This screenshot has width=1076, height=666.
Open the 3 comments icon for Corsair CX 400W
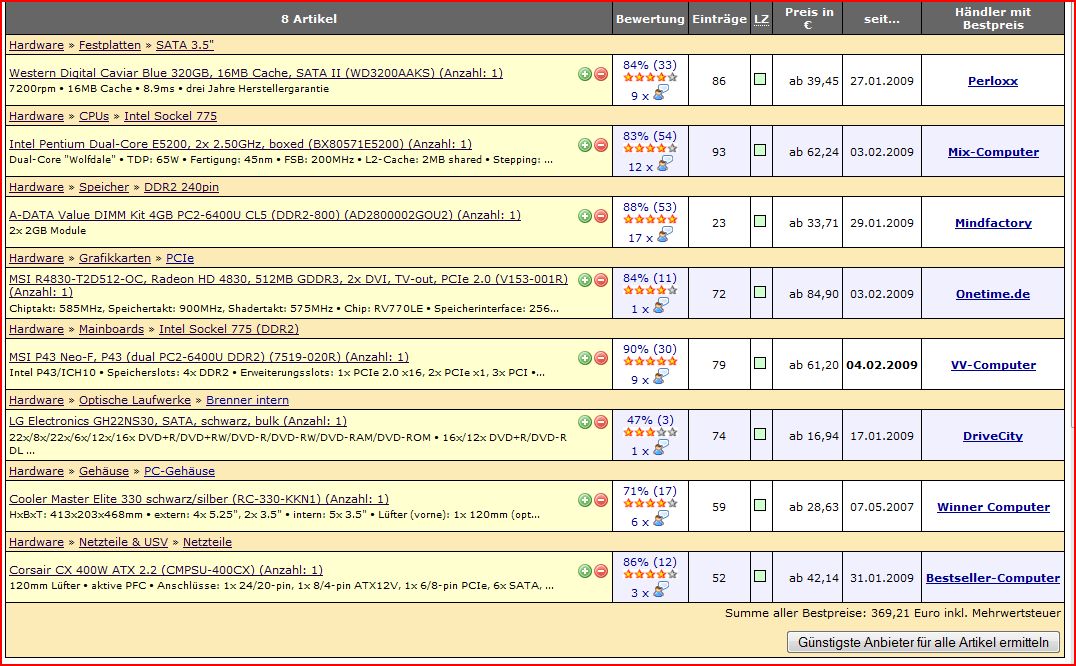[661, 590]
